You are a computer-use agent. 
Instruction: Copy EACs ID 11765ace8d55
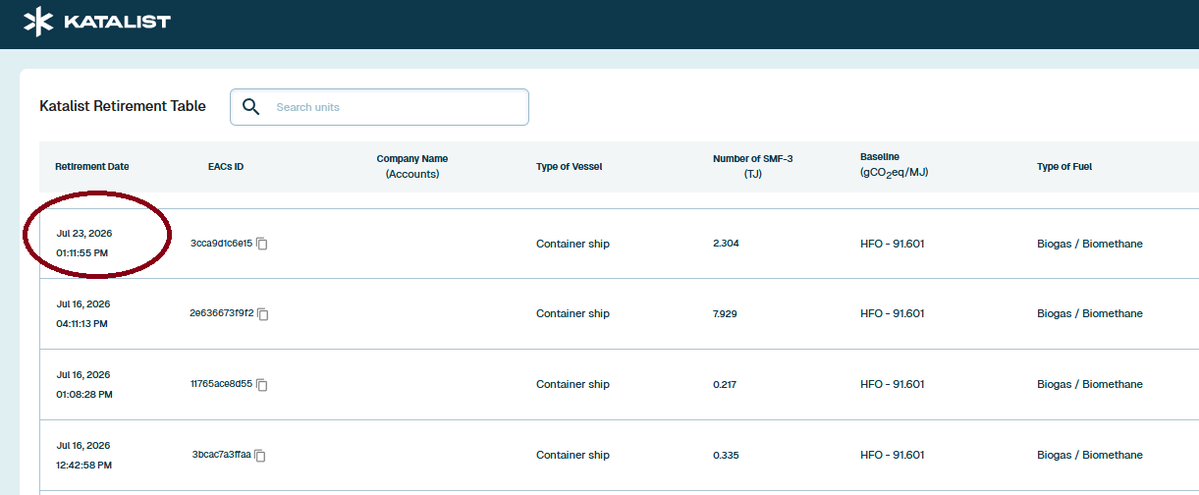tap(262, 385)
